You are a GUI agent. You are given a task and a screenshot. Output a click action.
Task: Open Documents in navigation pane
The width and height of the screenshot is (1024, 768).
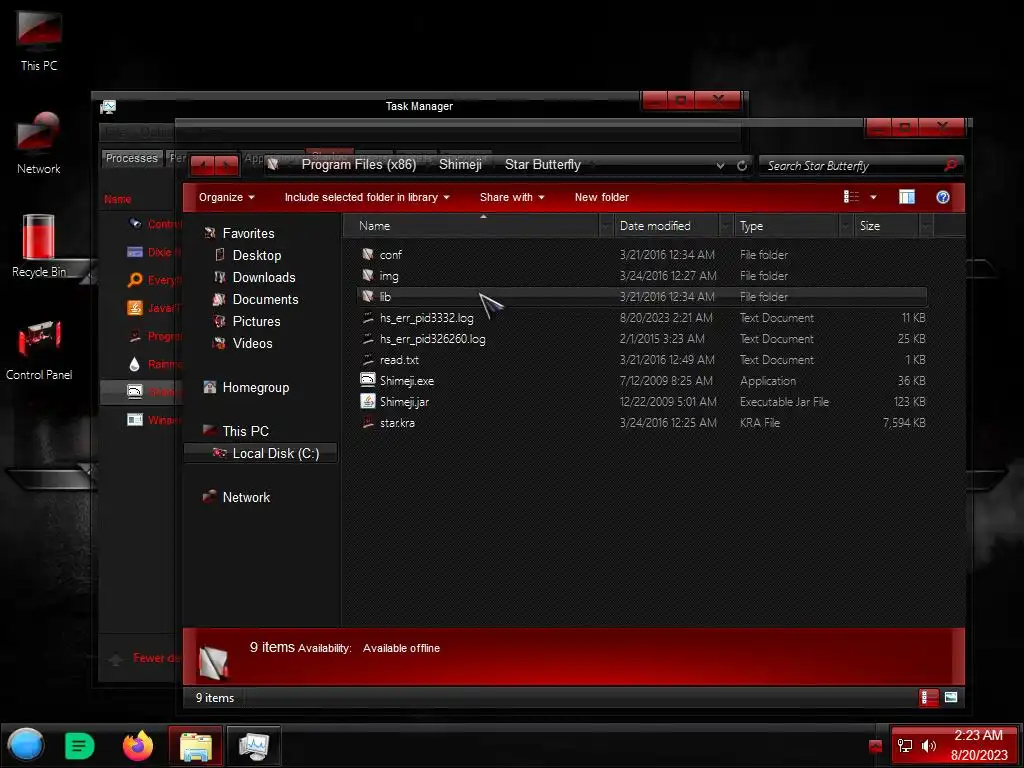point(265,299)
